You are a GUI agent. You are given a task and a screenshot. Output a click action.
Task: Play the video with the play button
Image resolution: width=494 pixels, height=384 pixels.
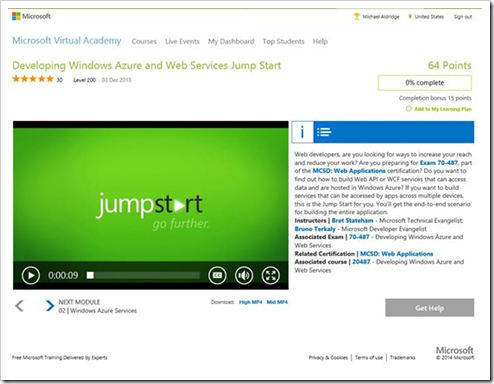coord(31,275)
